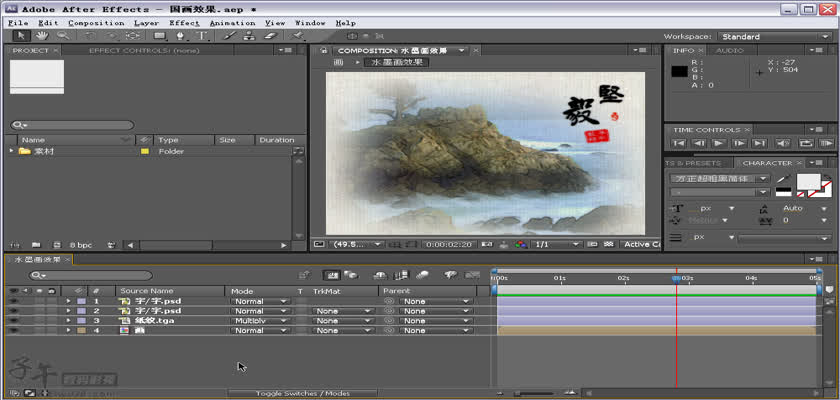Select the Pen tool
The image size is (840, 400).
[181, 36]
